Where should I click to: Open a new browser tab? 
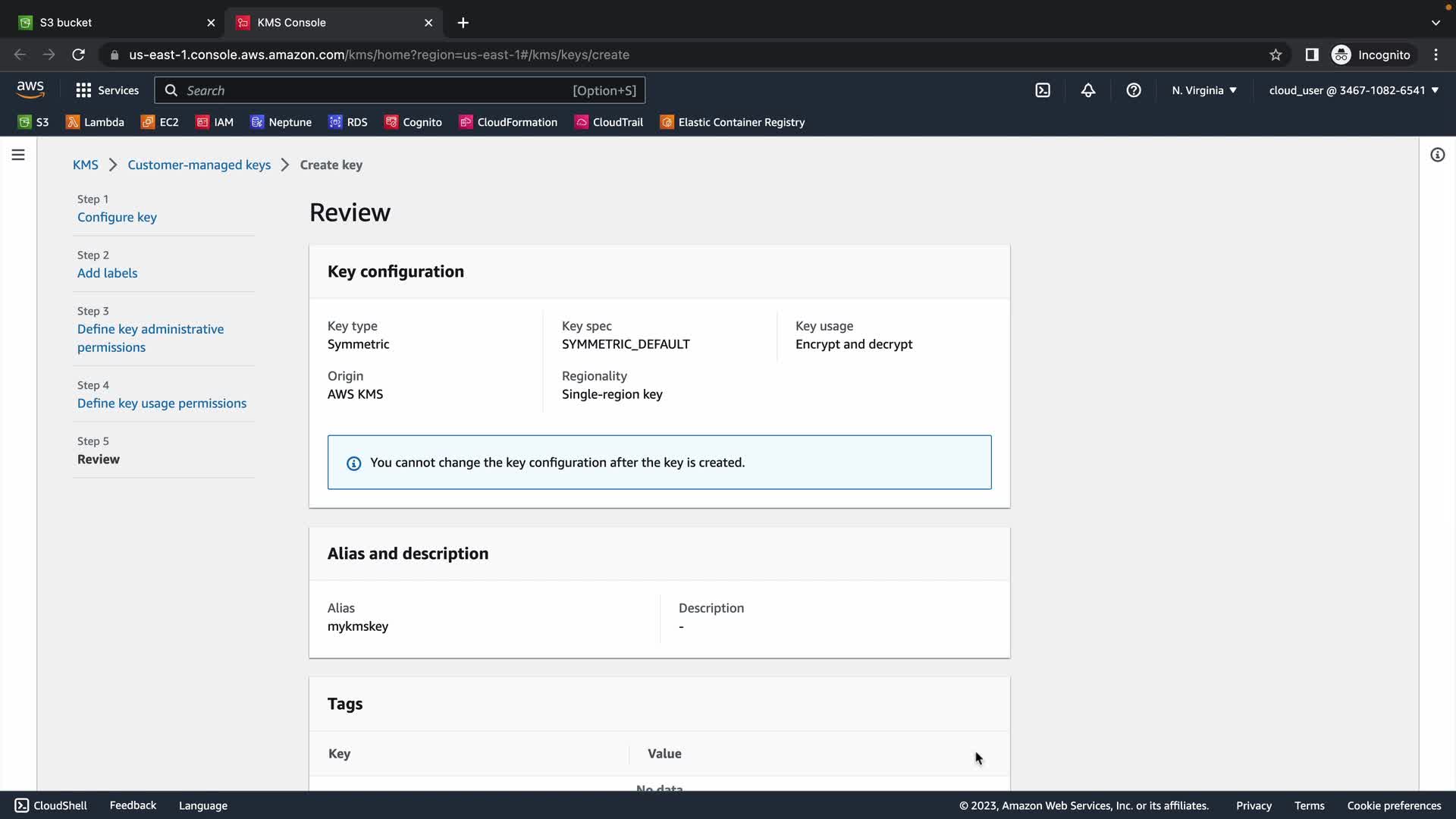[x=463, y=23]
